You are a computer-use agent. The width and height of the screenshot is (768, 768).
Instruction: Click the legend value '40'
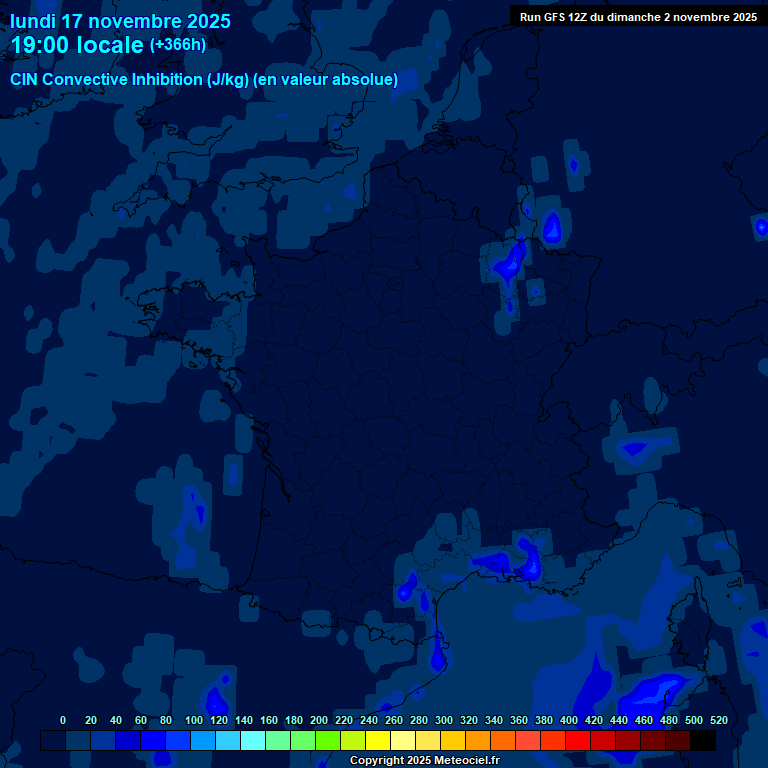[x=116, y=720]
